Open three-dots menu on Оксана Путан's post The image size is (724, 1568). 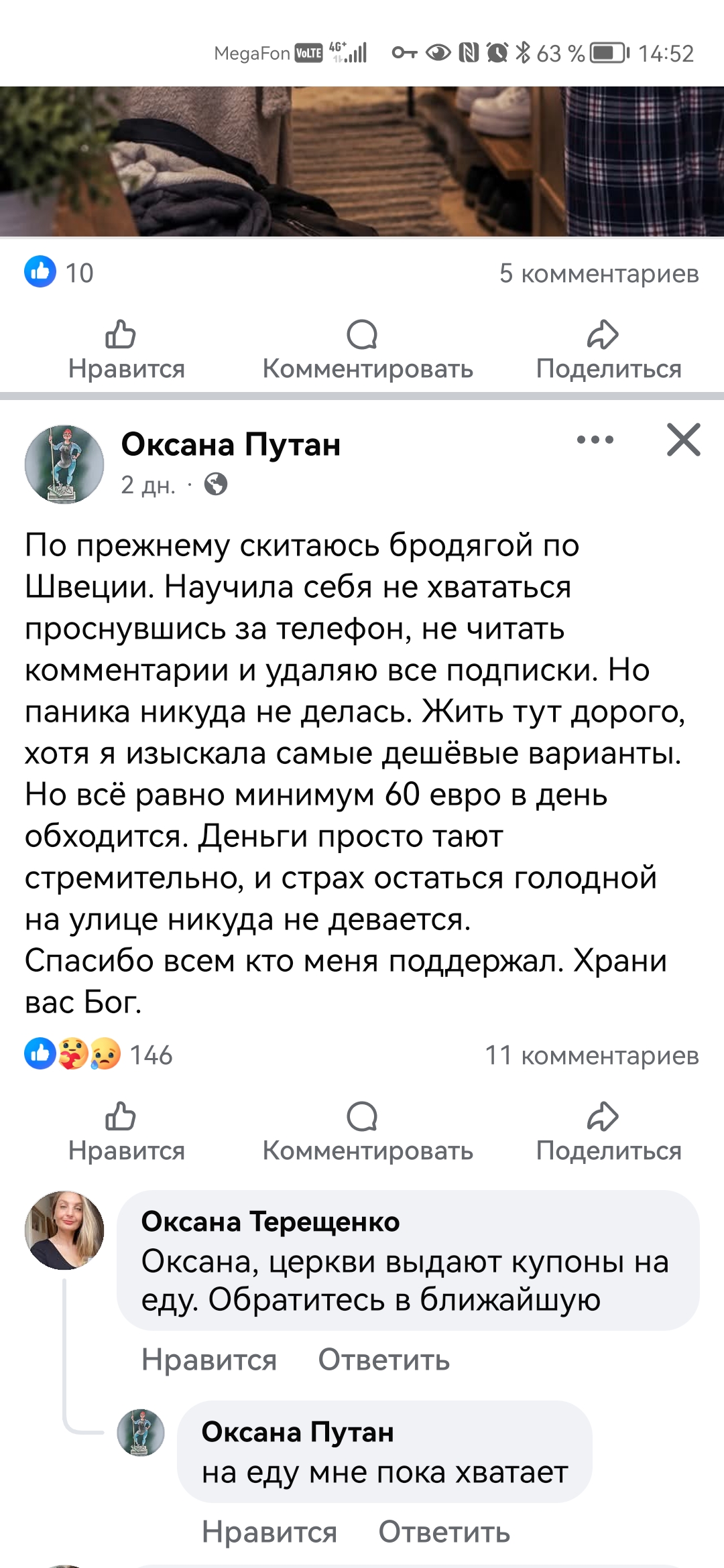point(595,440)
